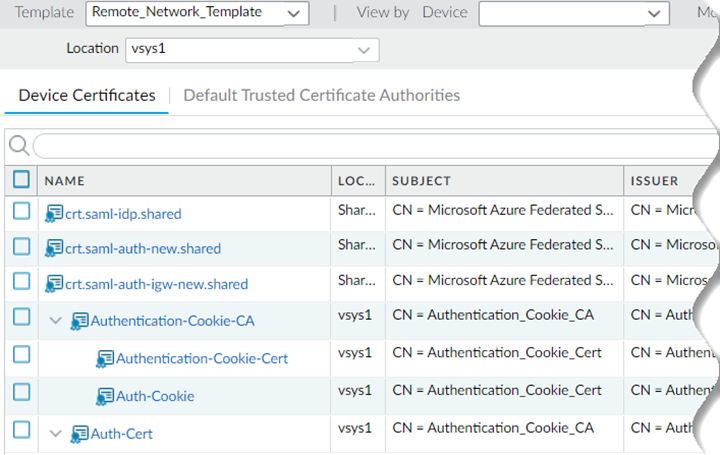
Task: Click the certificate icon beside crt.saml-auth-new.shared
Action: [54, 249]
